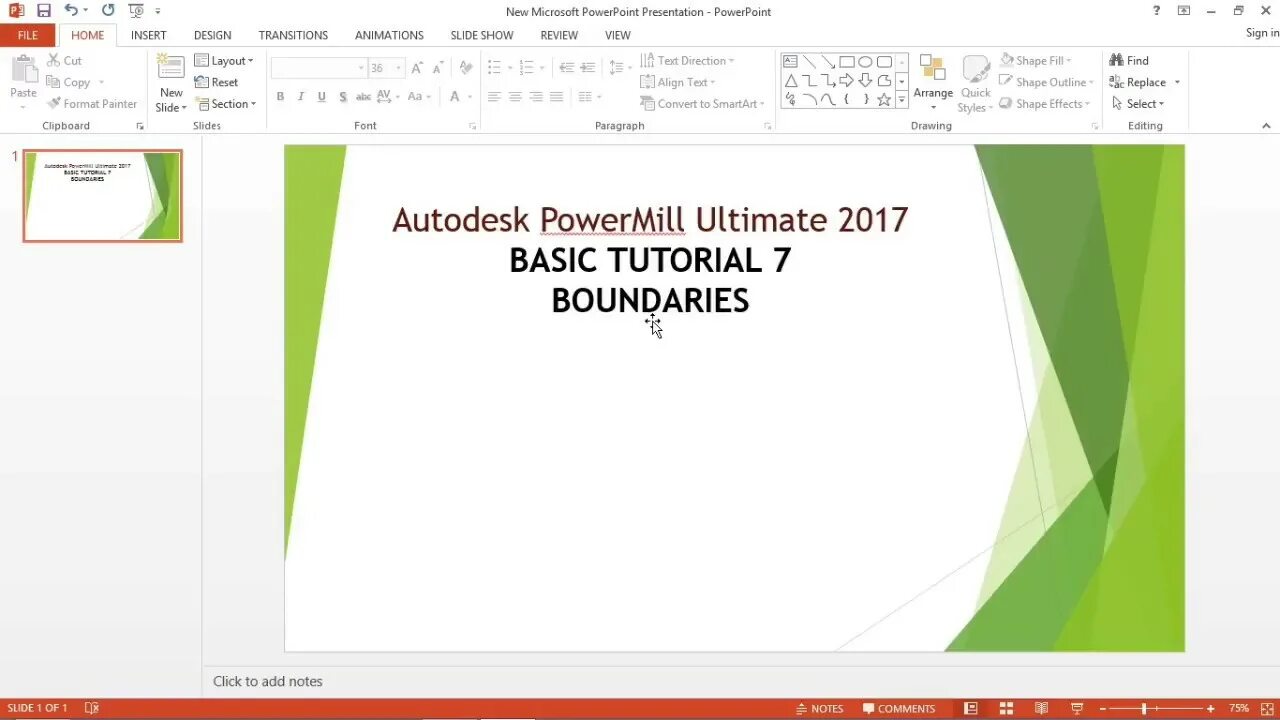This screenshot has width=1280, height=720.
Task: Switch to Reading View in status bar
Action: 1041,708
